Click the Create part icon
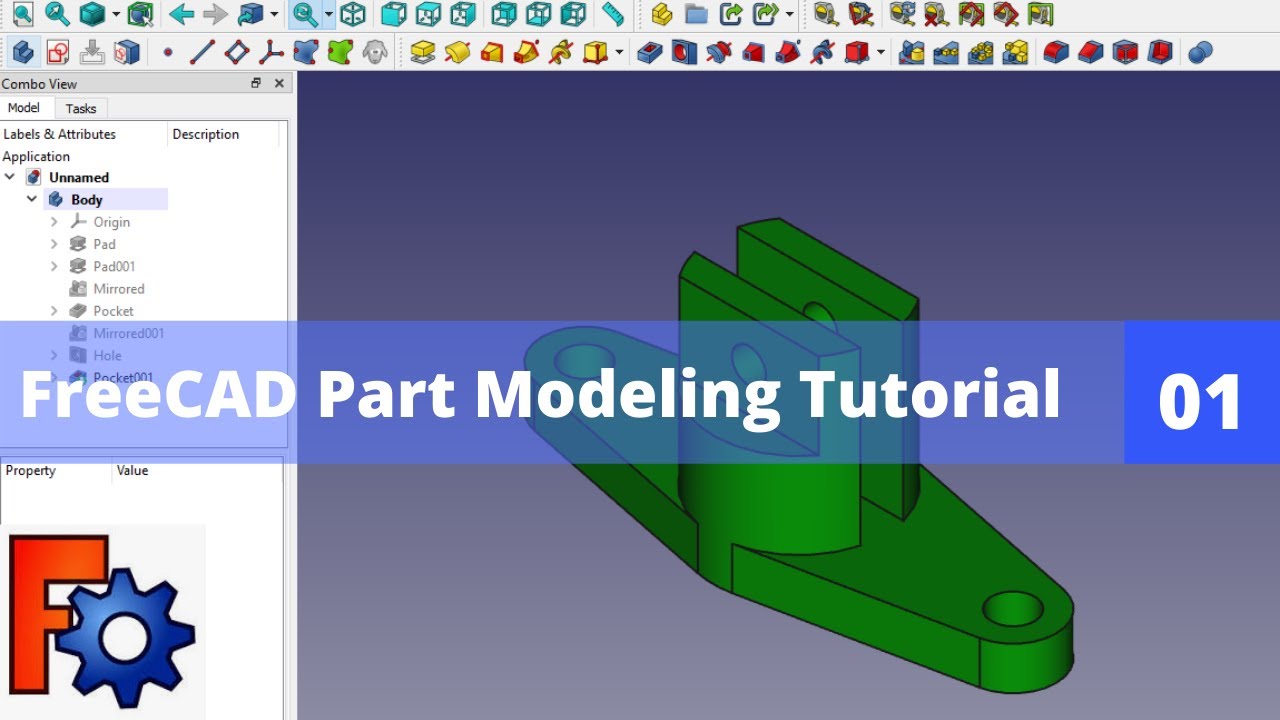 pyautogui.click(x=662, y=14)
